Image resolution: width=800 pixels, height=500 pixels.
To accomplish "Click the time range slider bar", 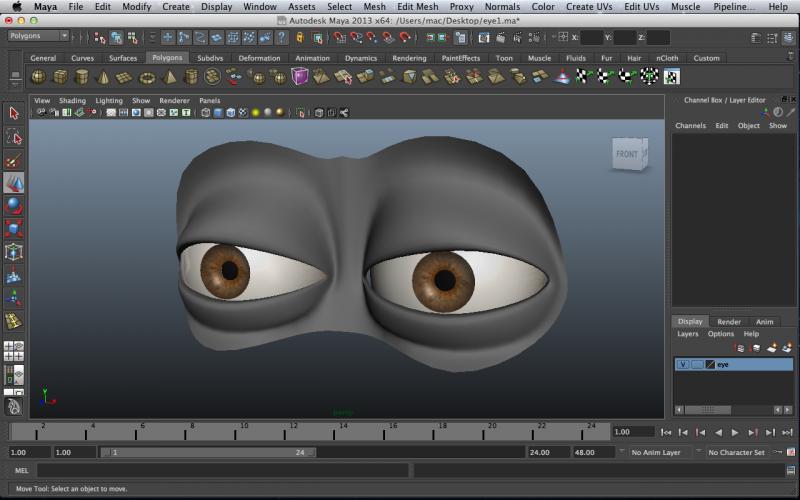I will click(x=210, y=452).
